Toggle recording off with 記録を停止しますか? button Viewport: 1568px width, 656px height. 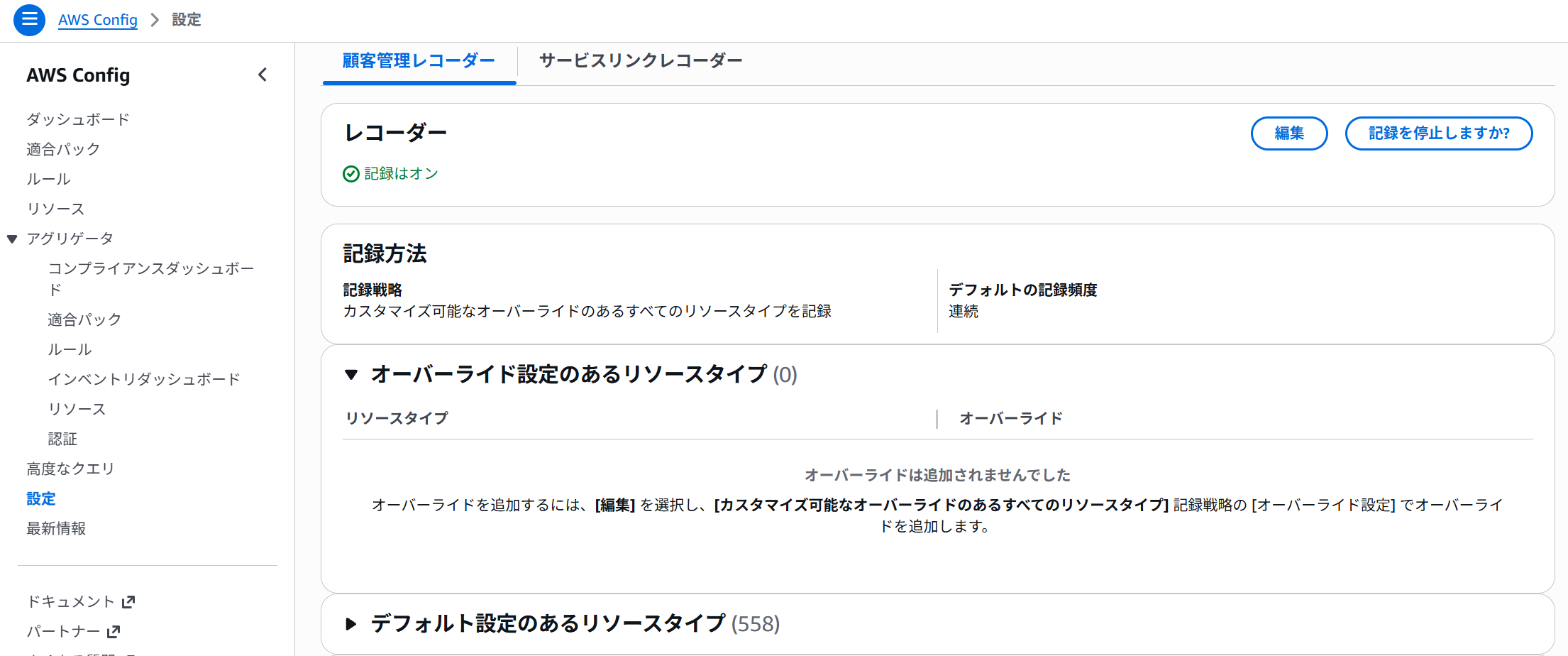(1438, 133)
